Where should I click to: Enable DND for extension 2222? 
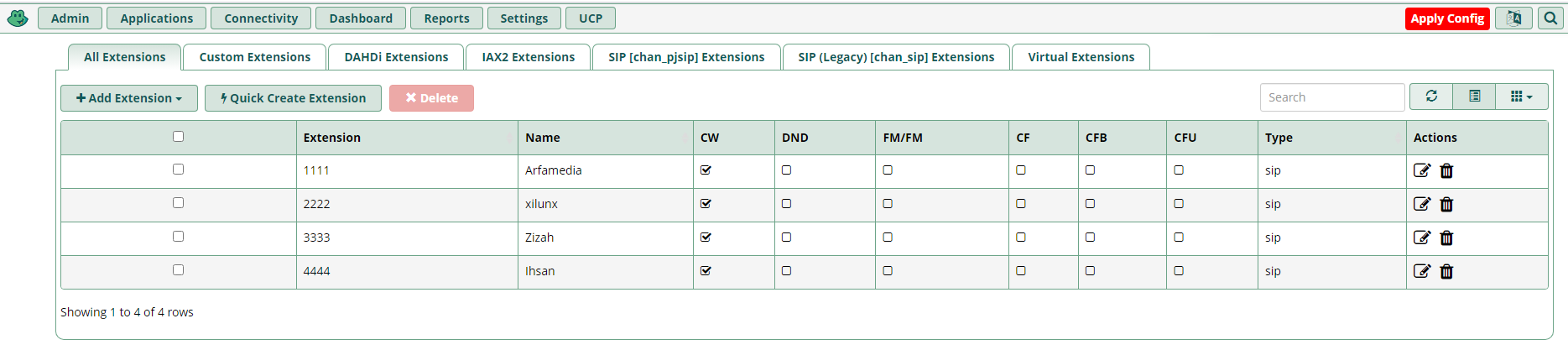786,203
